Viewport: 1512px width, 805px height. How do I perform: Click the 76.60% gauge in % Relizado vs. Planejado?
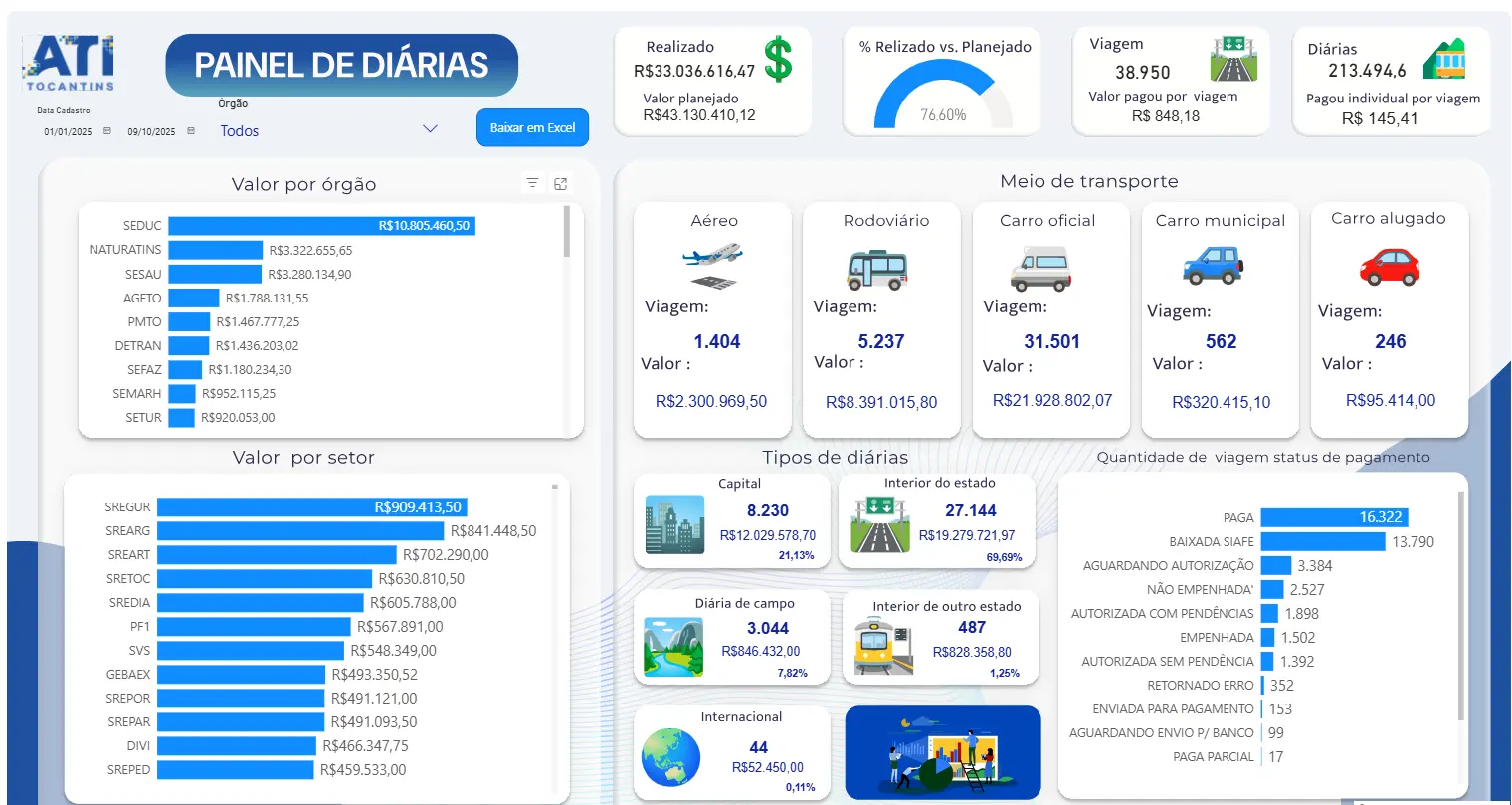(x=940, y=90)
